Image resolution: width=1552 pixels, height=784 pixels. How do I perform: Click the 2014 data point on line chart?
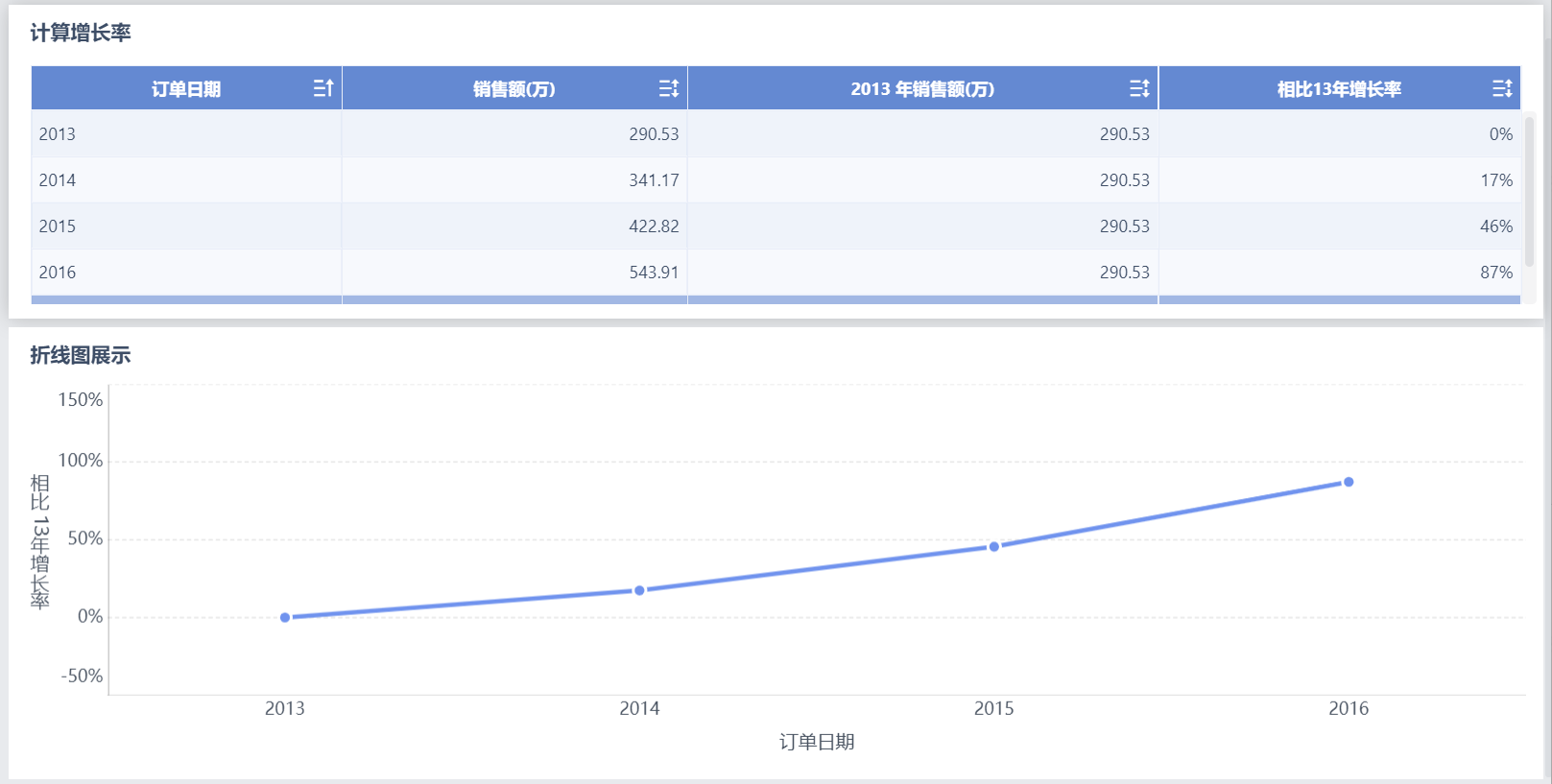pyautogui.click(x=639, y=590)
